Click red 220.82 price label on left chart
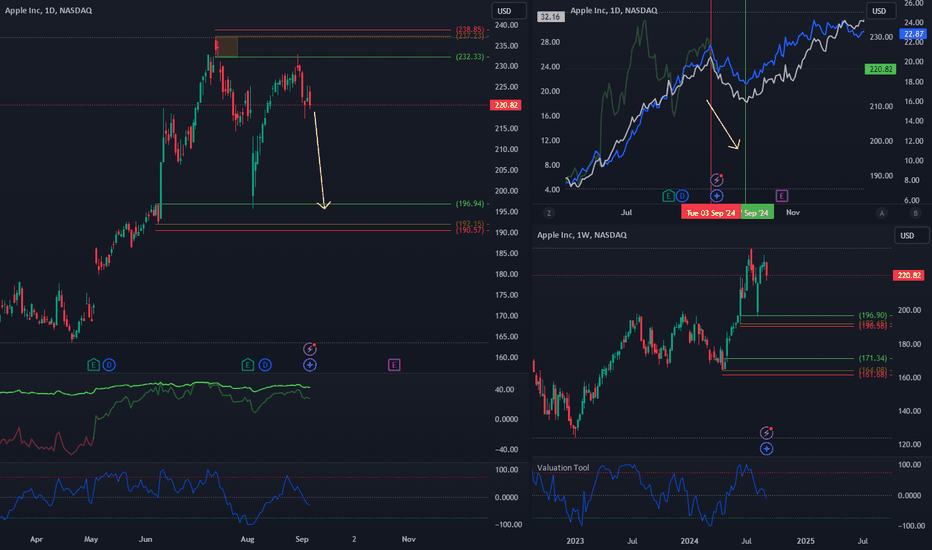The image size is (932, 550). pos(506,105)
